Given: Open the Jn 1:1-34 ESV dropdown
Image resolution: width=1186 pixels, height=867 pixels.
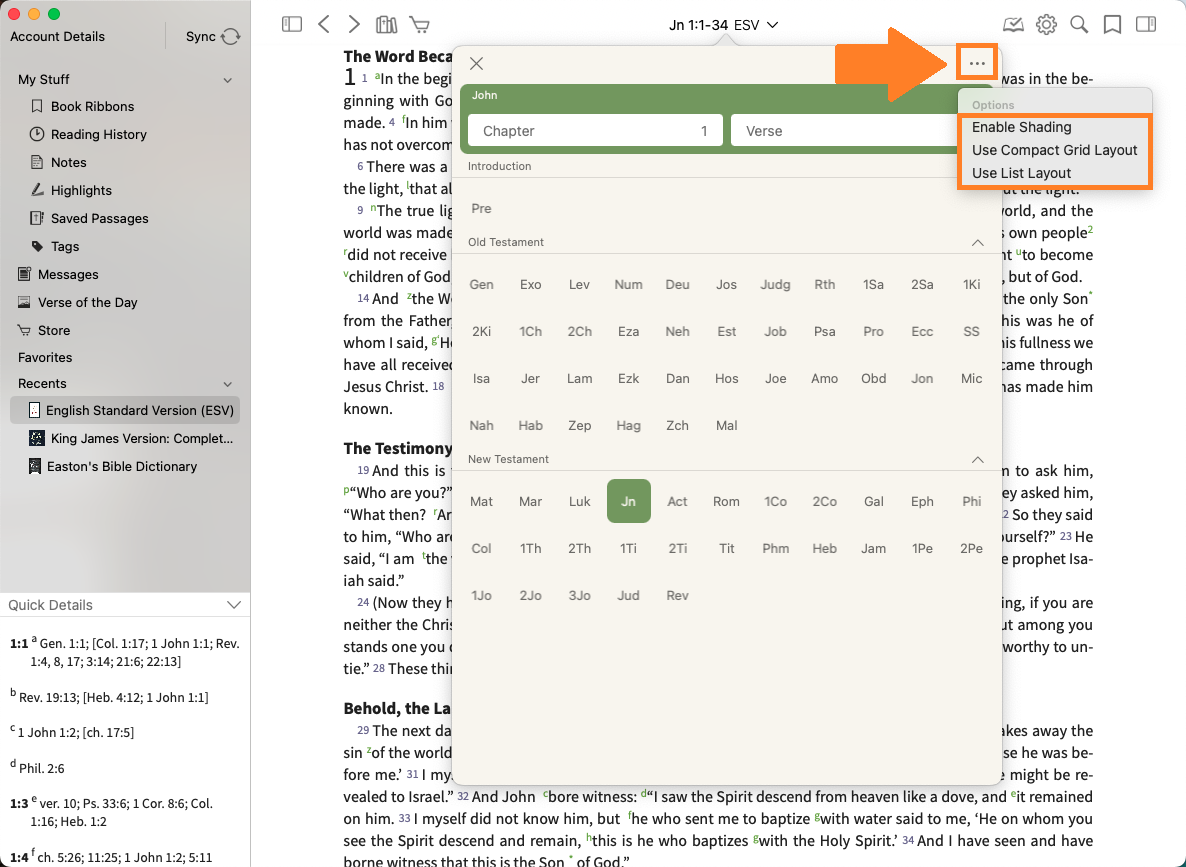Looking at the screenshot, I should pos(723,25).
